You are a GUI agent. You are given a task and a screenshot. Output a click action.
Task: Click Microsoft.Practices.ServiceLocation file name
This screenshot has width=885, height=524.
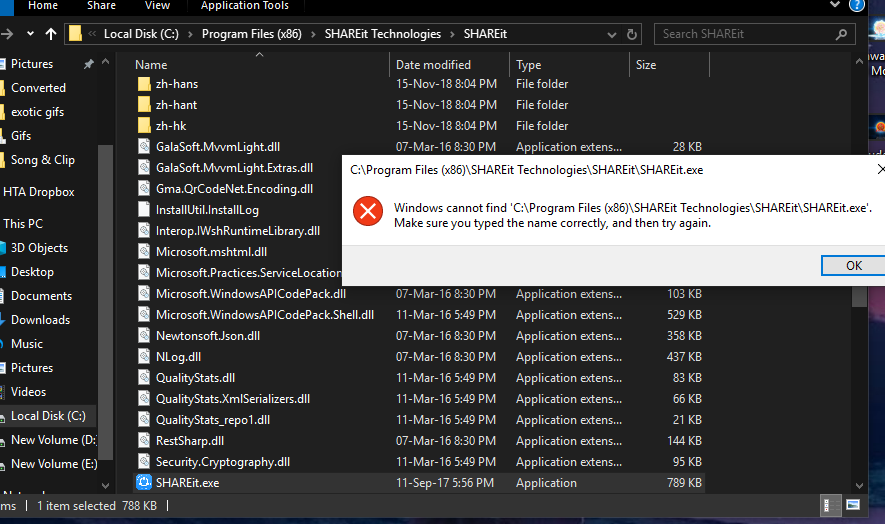coord(248,273)
